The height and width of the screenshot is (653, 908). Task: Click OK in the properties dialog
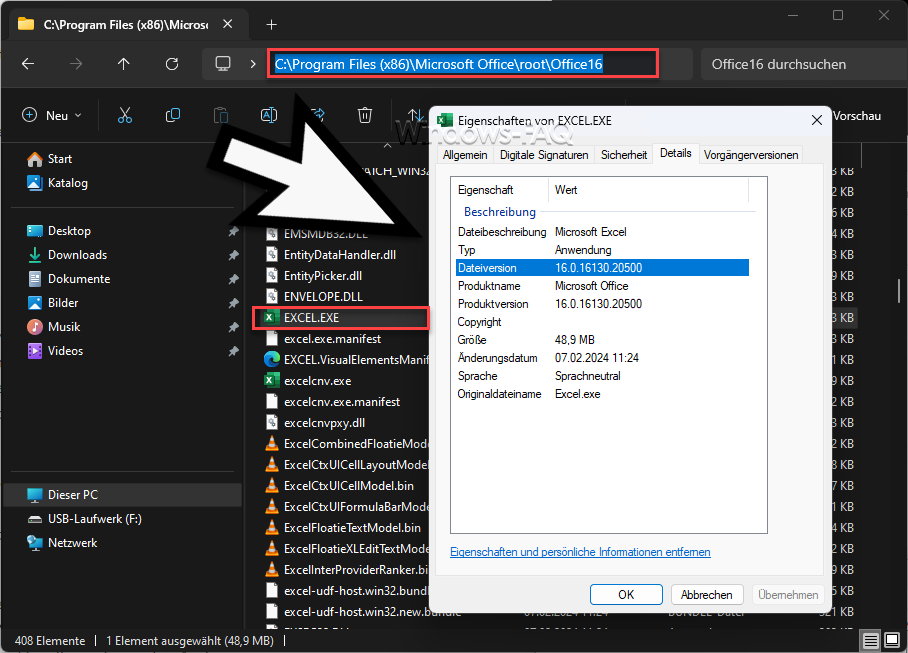click(x=626, y=595)
